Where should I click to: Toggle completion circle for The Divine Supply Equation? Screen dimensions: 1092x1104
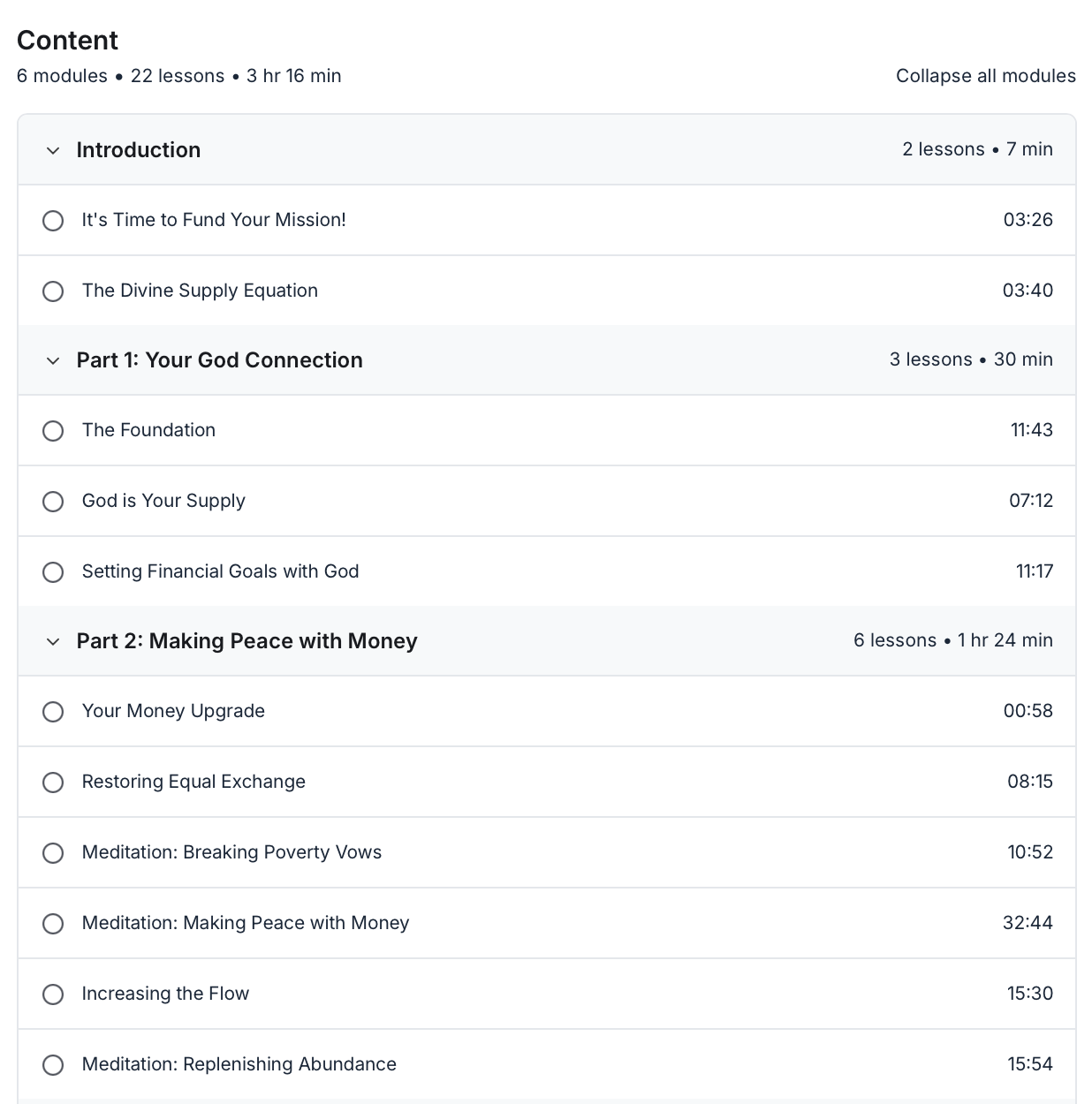53,291
